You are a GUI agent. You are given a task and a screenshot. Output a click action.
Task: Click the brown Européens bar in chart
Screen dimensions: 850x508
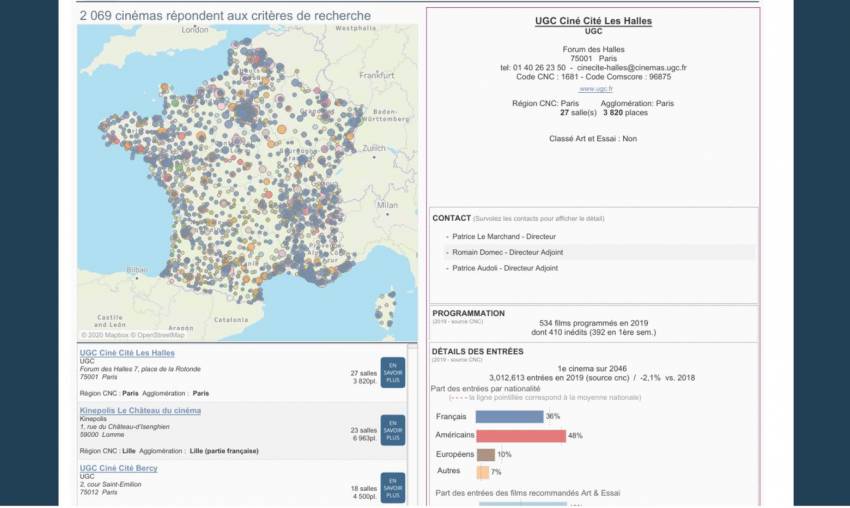(484, 454)
